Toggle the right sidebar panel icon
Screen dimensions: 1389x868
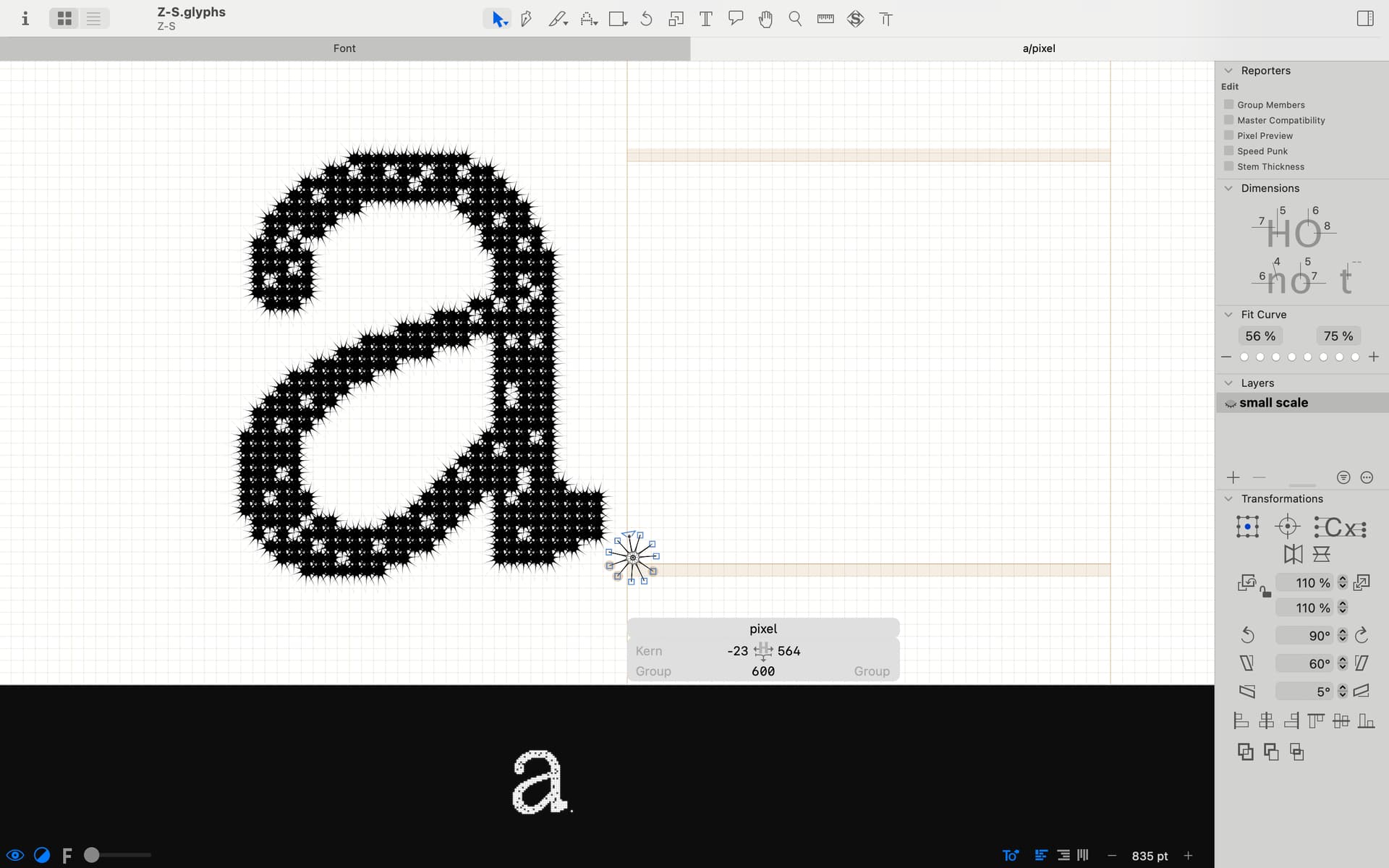point(1365,18)
